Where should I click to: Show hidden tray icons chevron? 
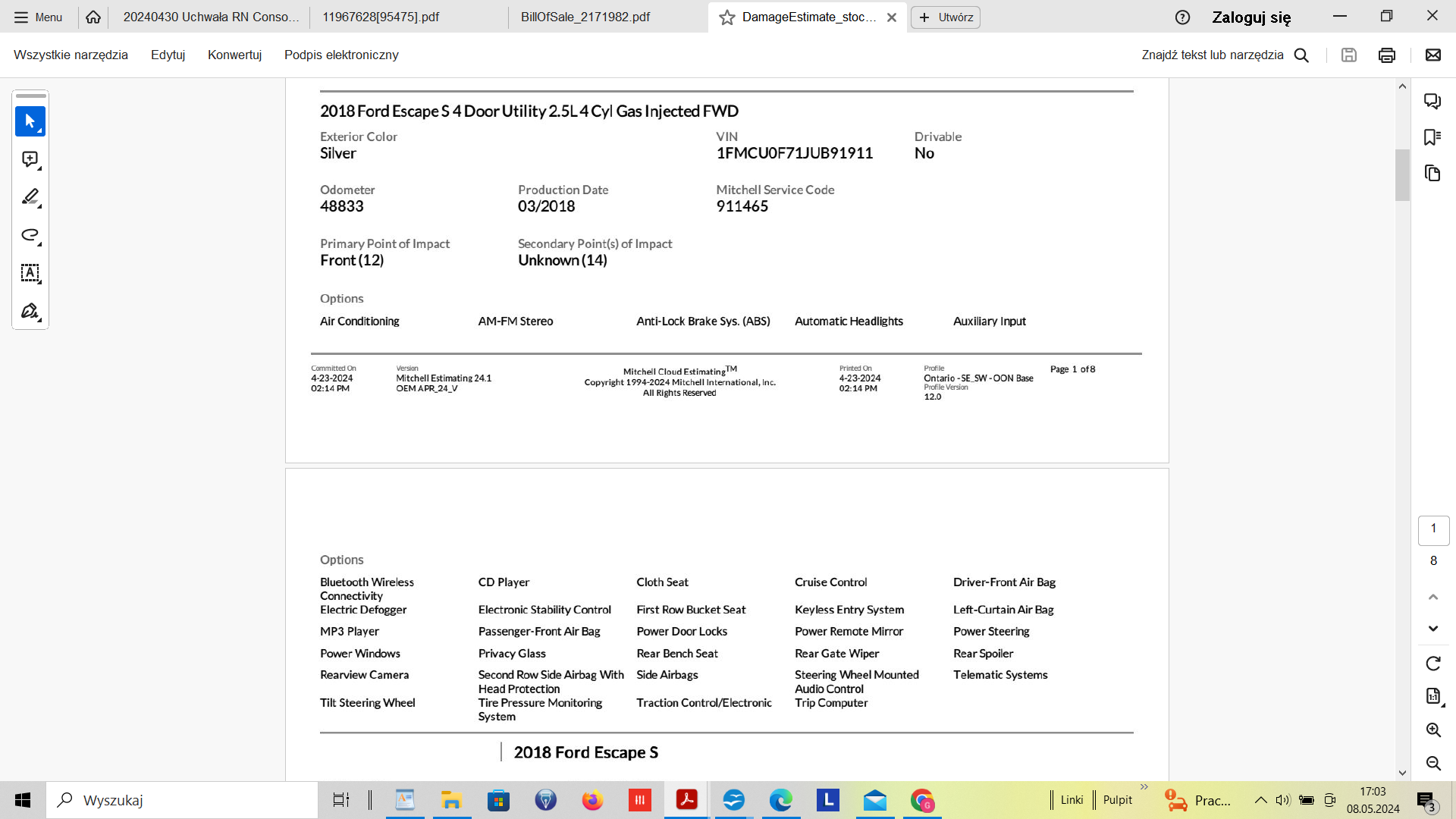(x=1260, y=800)
